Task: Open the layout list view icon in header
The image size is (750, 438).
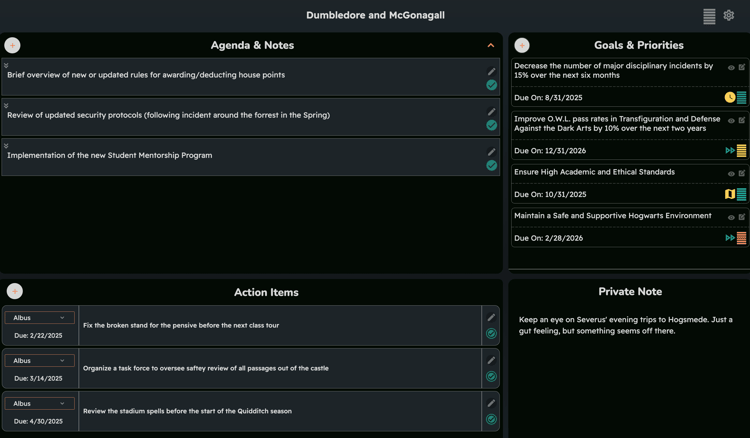Action: 709,16
